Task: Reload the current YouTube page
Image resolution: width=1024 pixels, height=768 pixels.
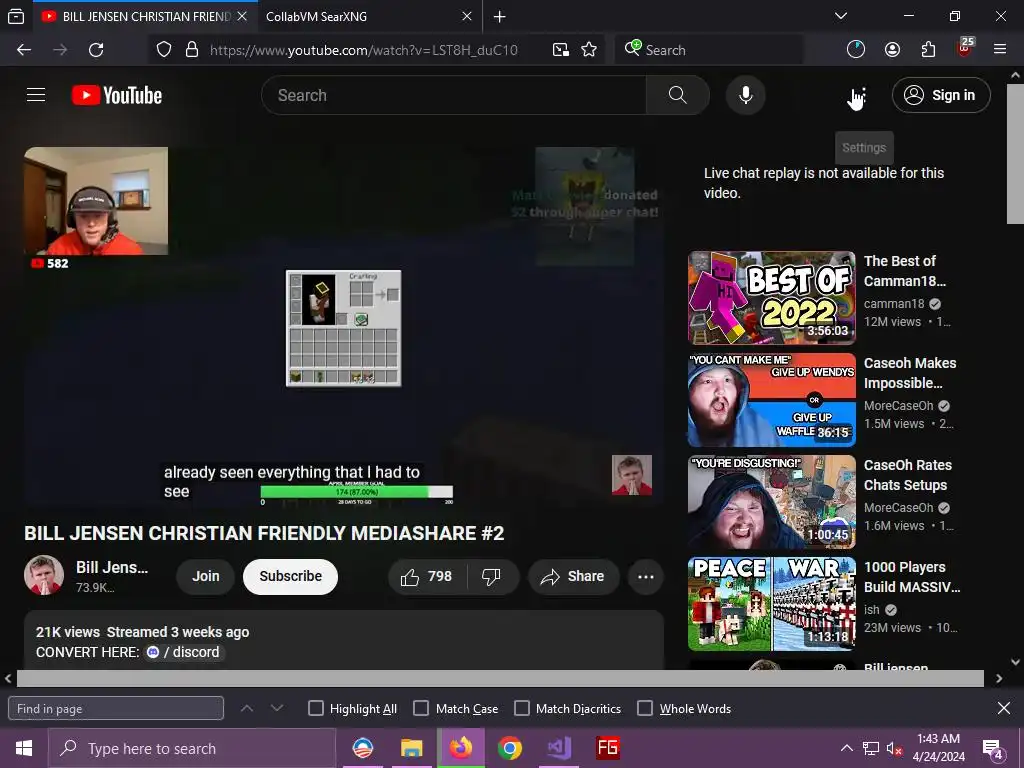Action: 96,50
